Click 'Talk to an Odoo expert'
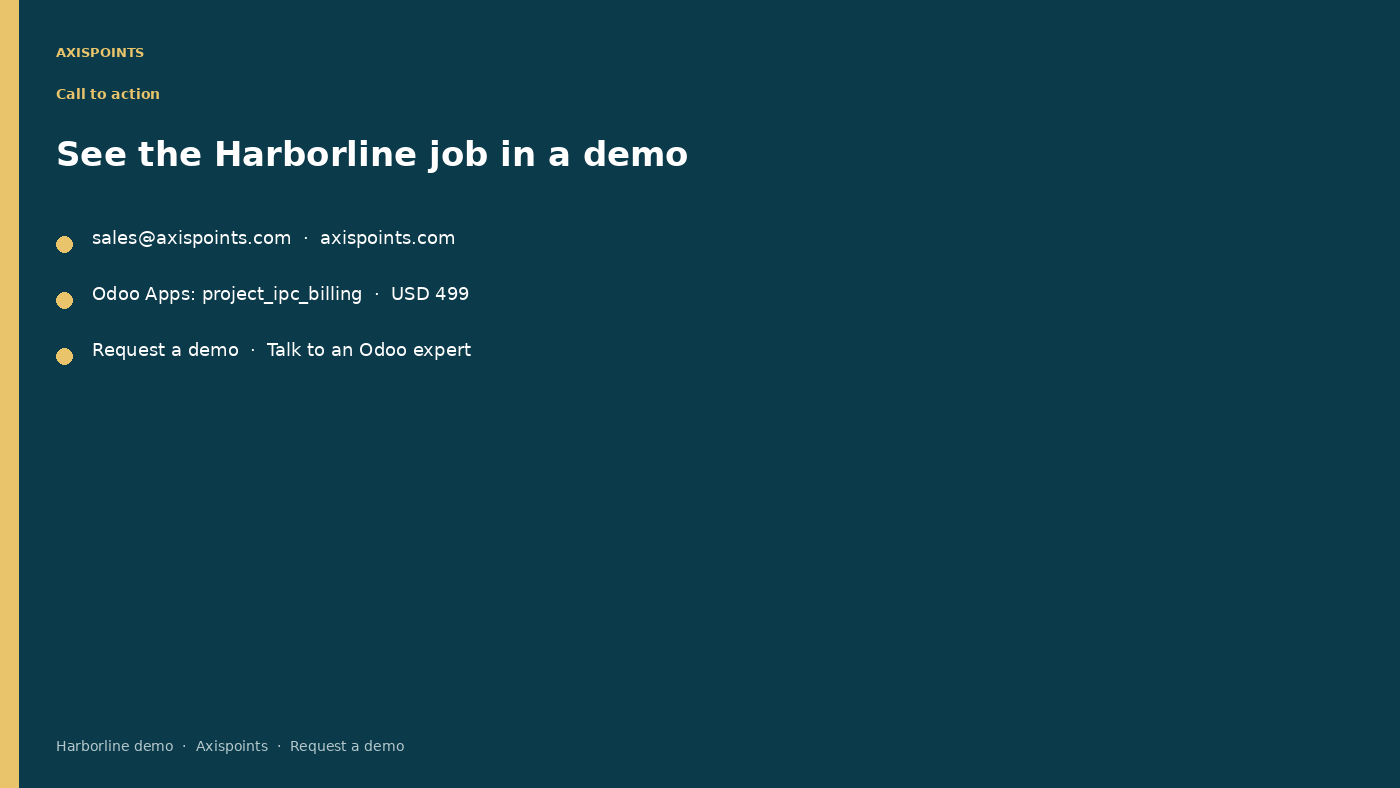This screenshot has width=1400, height=788. click(369, 350)
